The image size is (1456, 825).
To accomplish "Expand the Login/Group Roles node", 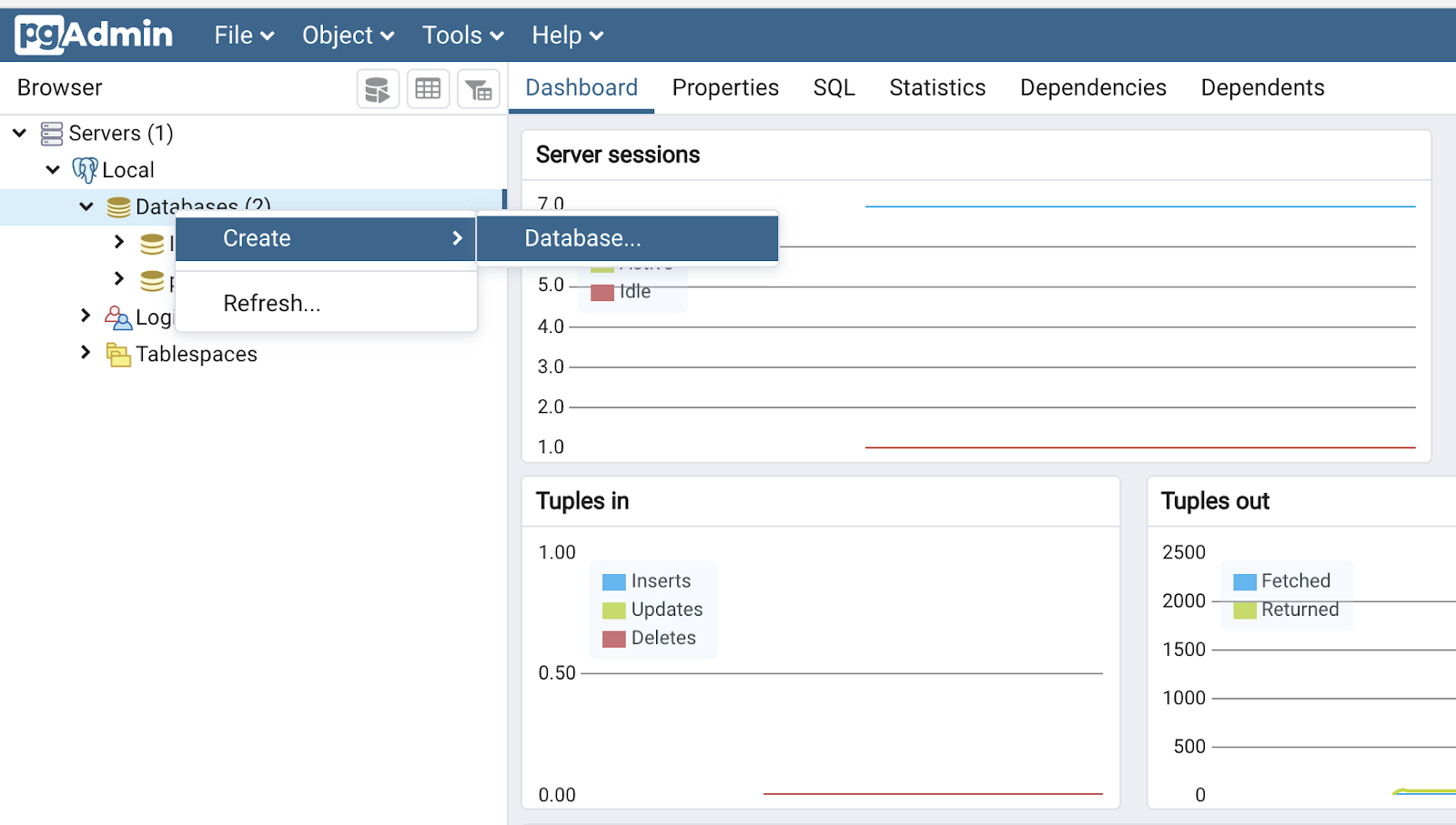I will pyautogui.click(x=86, y=315).
